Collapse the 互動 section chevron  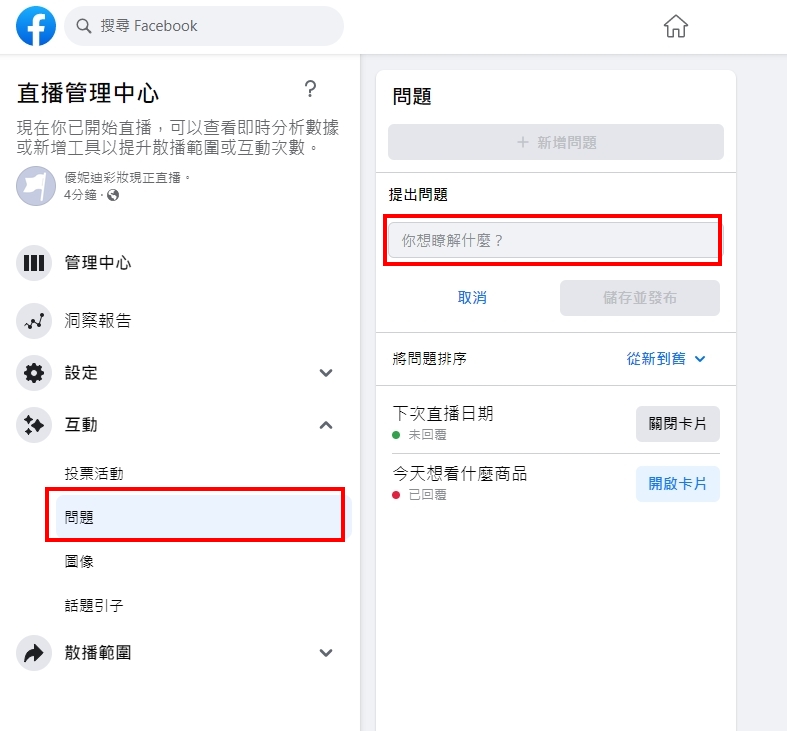tap(325, 425)
